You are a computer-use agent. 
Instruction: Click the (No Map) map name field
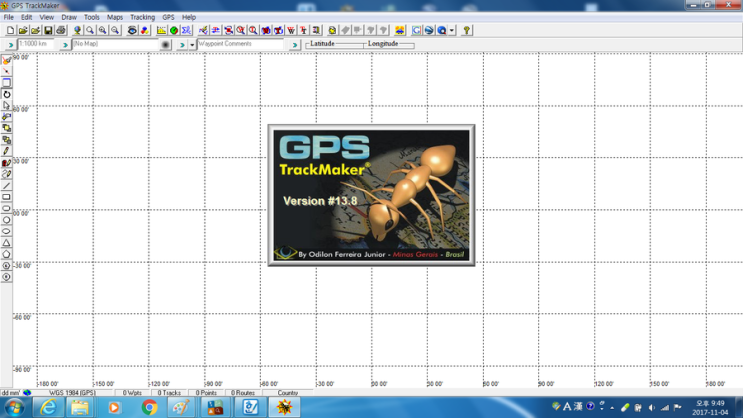tap(115, 44)
